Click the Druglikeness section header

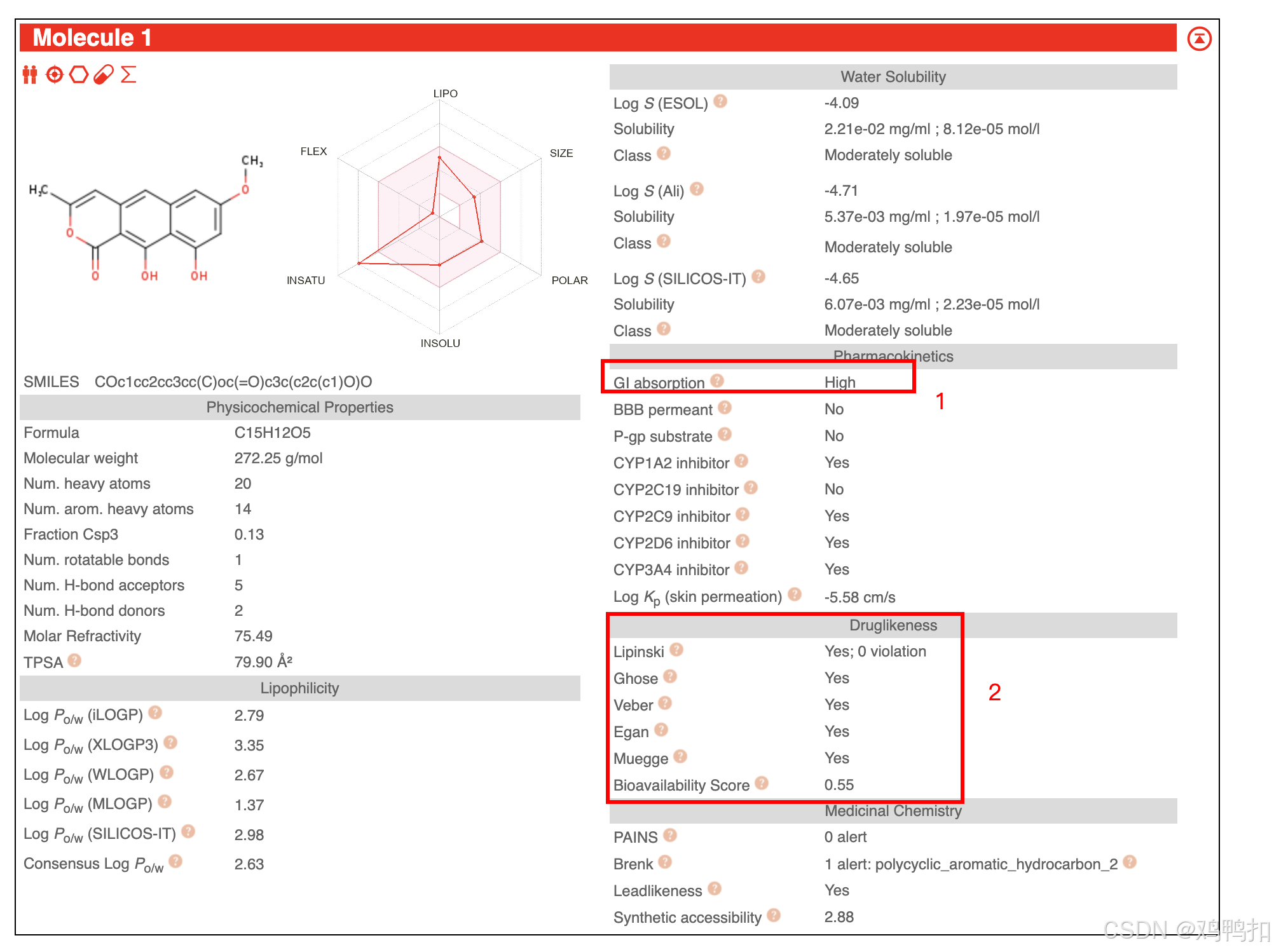[x=893, y=625]
